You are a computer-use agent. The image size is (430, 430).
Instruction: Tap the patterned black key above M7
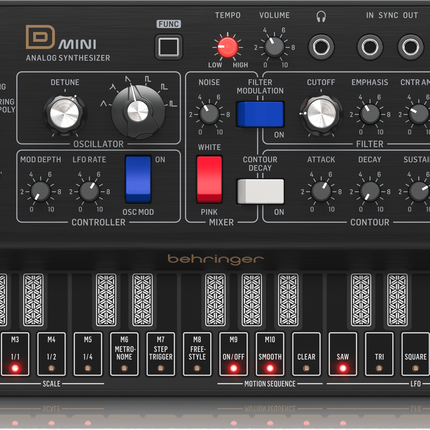(x=142, y=300)
